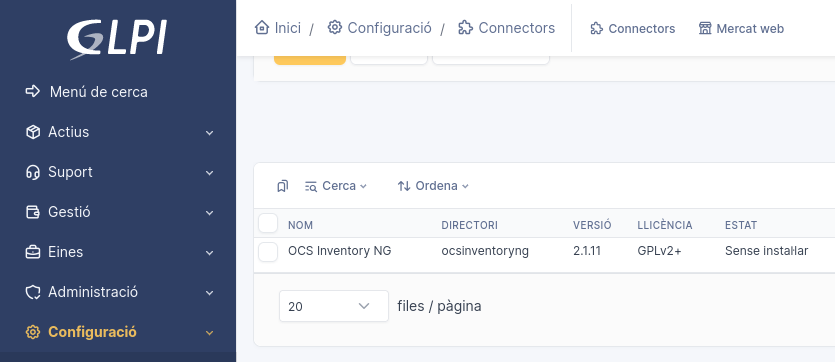Click the Mercat web shop icon

705,28
